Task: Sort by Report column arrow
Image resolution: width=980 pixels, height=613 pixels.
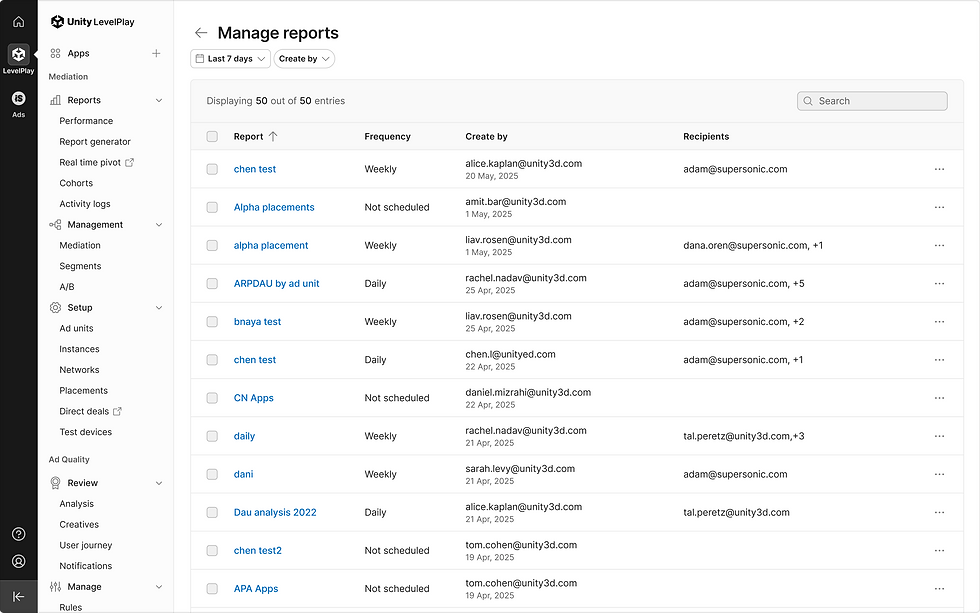Action: pos(272,136)
